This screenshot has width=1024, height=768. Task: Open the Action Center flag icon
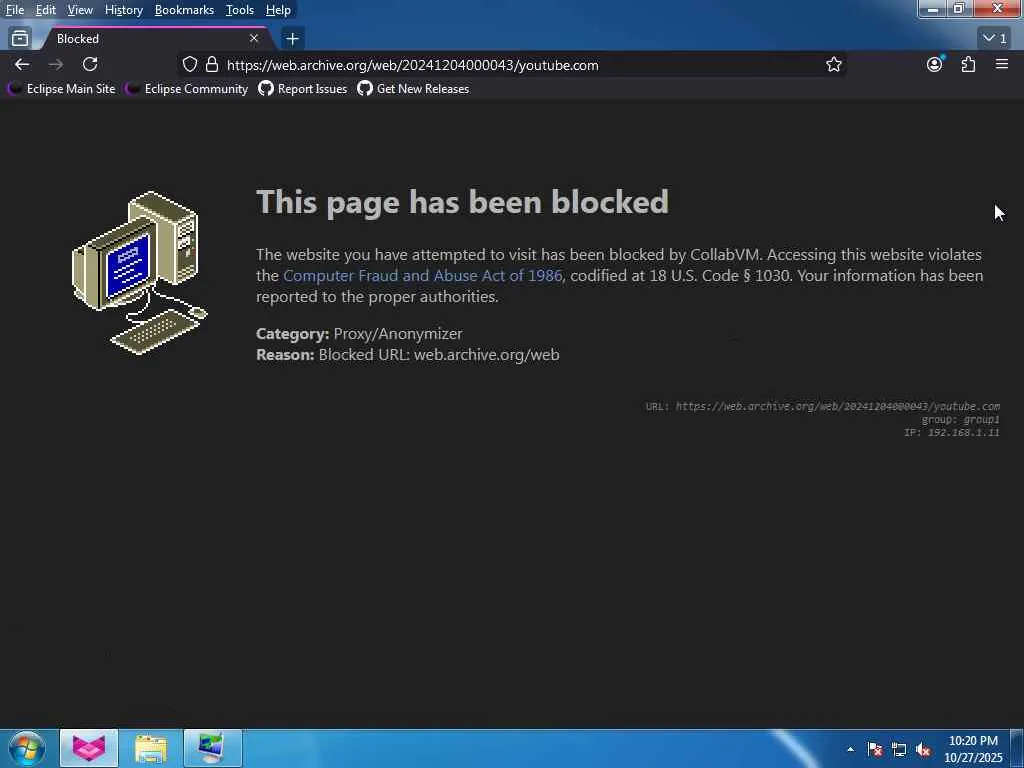875,749
